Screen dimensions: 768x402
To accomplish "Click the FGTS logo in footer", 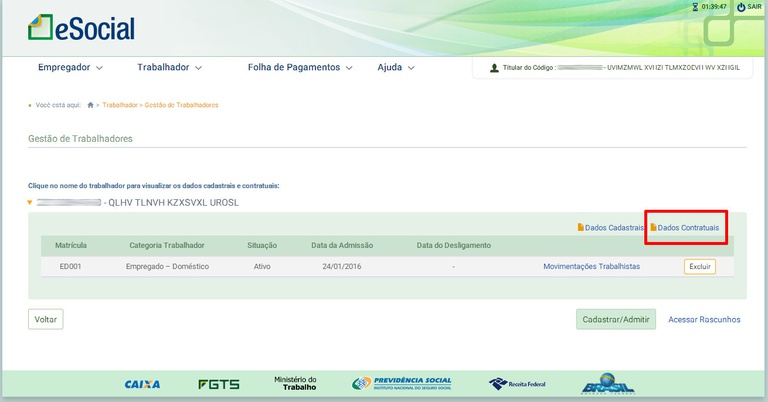I will tap(219, 384).
